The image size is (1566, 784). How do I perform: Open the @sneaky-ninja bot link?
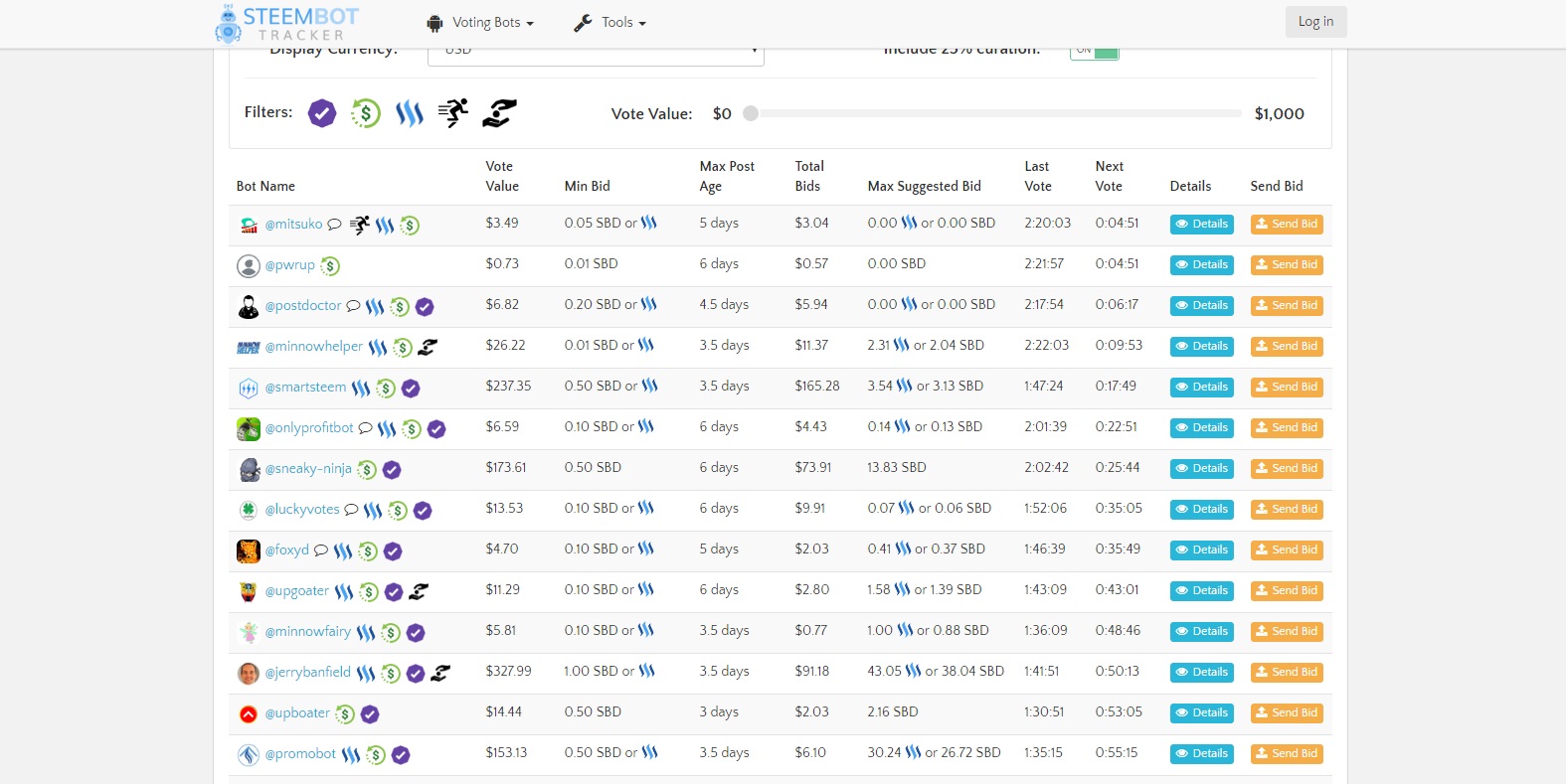click(x=308, y=469)
